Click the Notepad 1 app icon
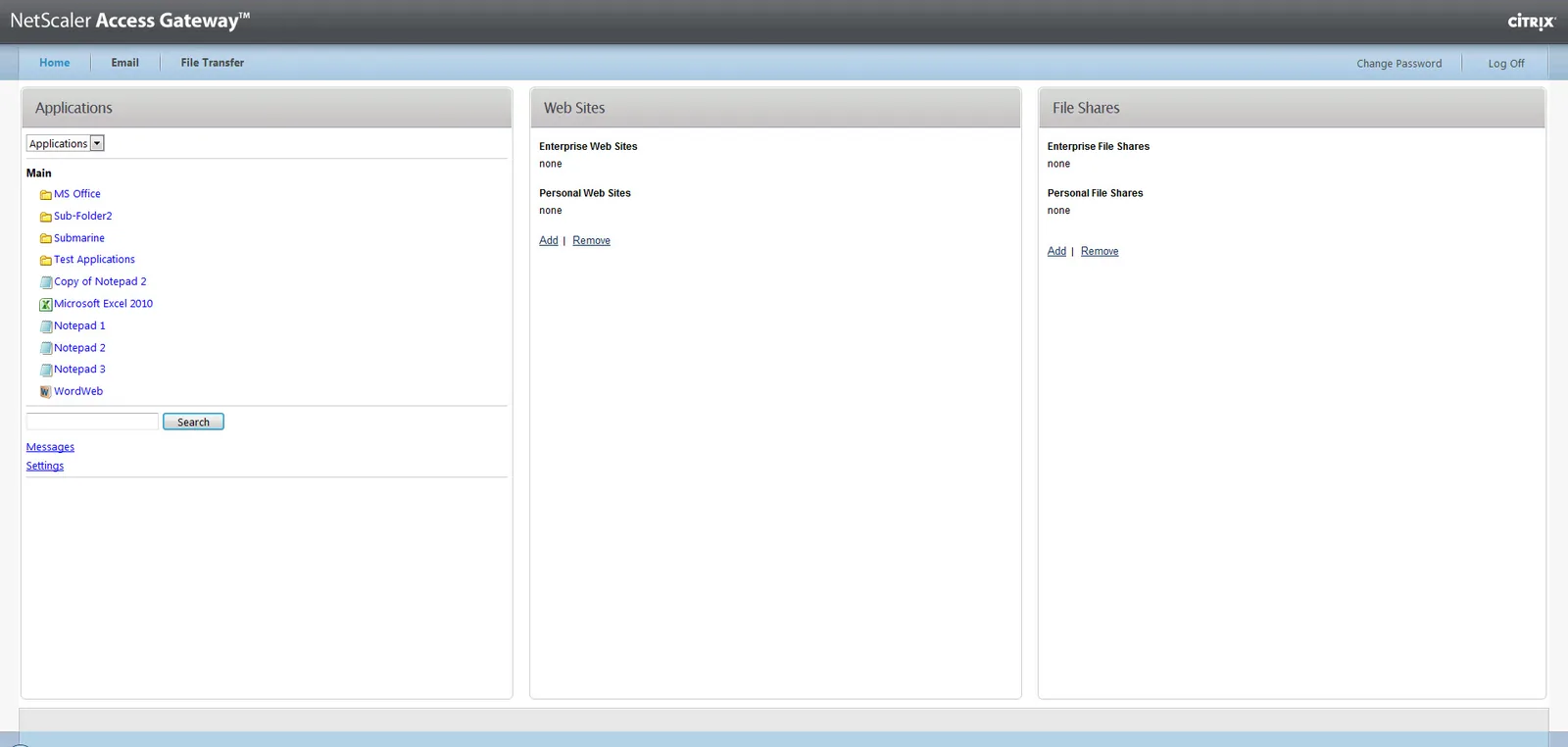1568x747 pixels. 45,326
